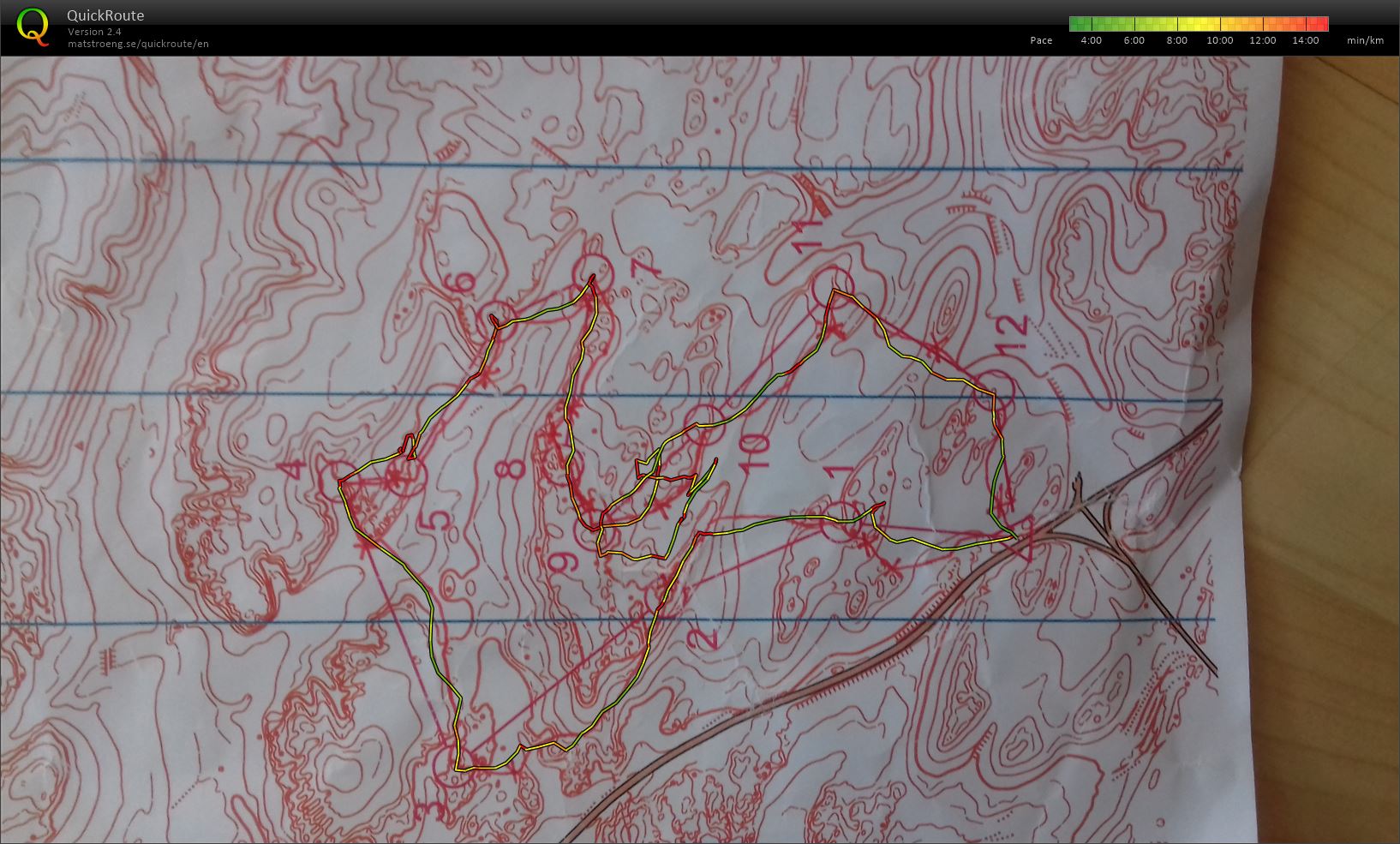Click control number 8 on the map

click(x=511, y=469)
